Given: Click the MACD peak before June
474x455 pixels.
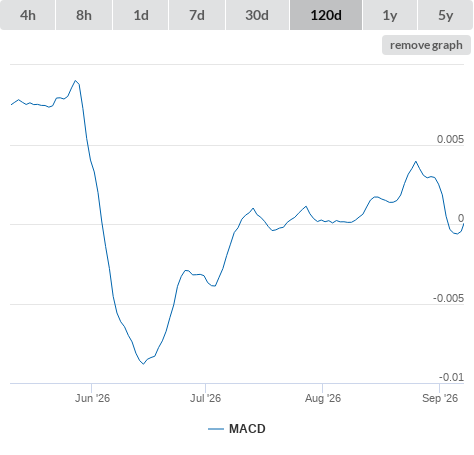Looking at the screenshot, I should pos(76,81).
